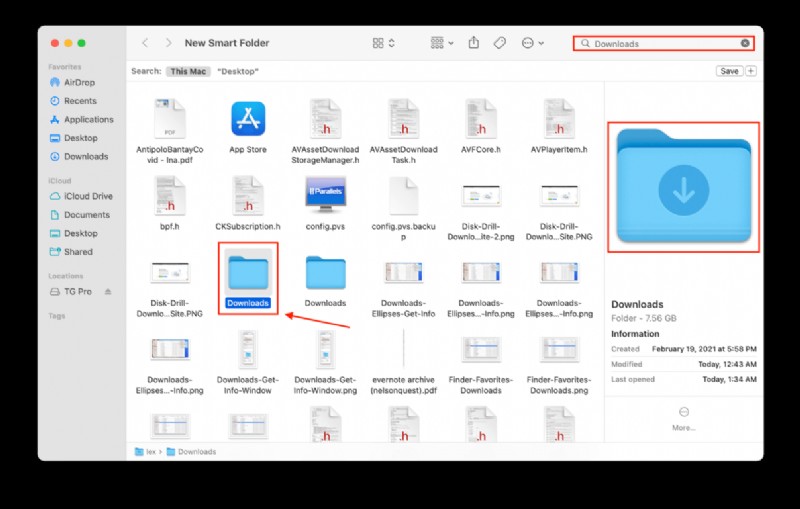The image size is (800, 509).
Task: Click the Last opened value
Action: 729,379
